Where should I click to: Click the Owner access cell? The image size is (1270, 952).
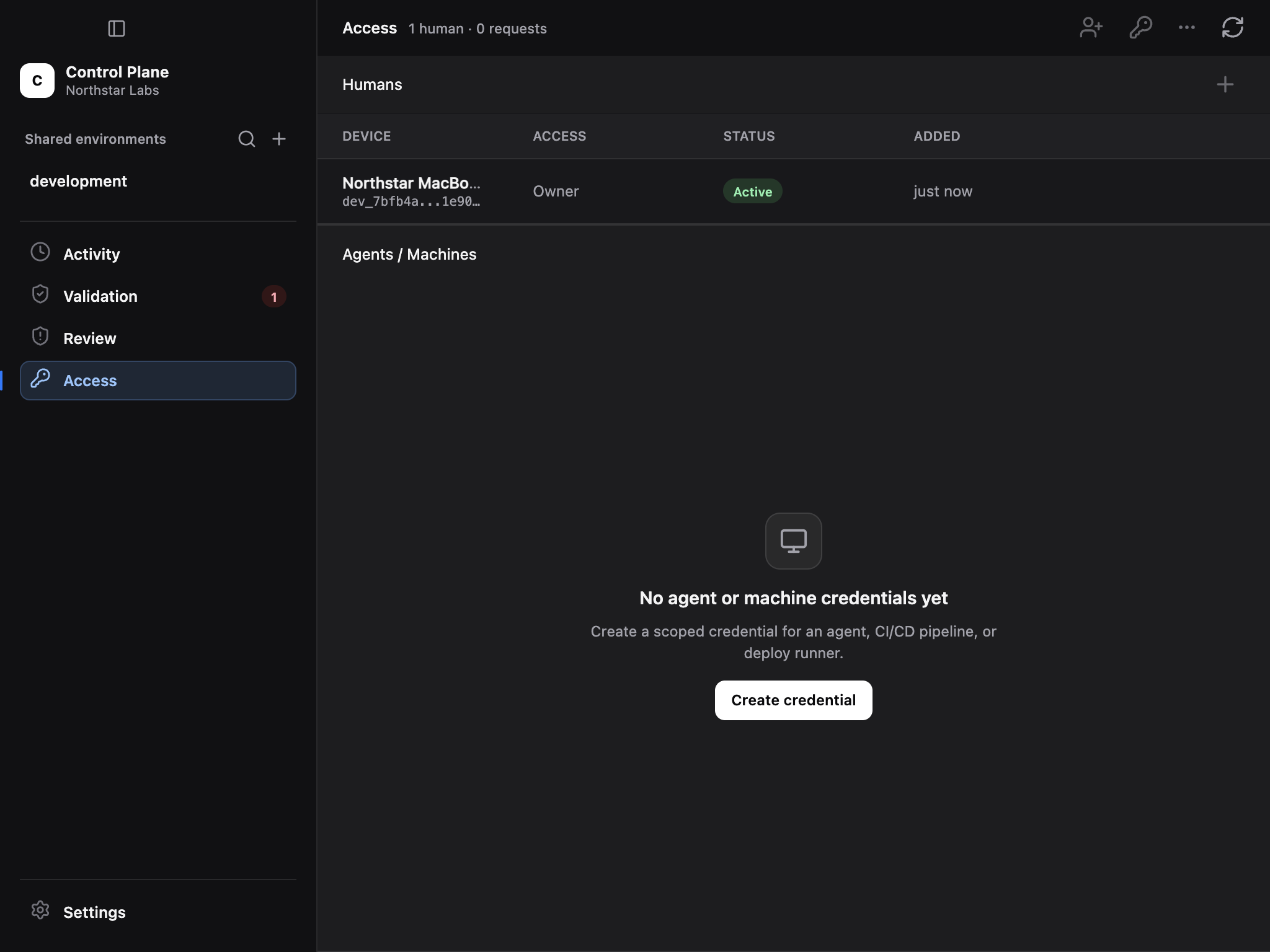[x=556, y=192]
